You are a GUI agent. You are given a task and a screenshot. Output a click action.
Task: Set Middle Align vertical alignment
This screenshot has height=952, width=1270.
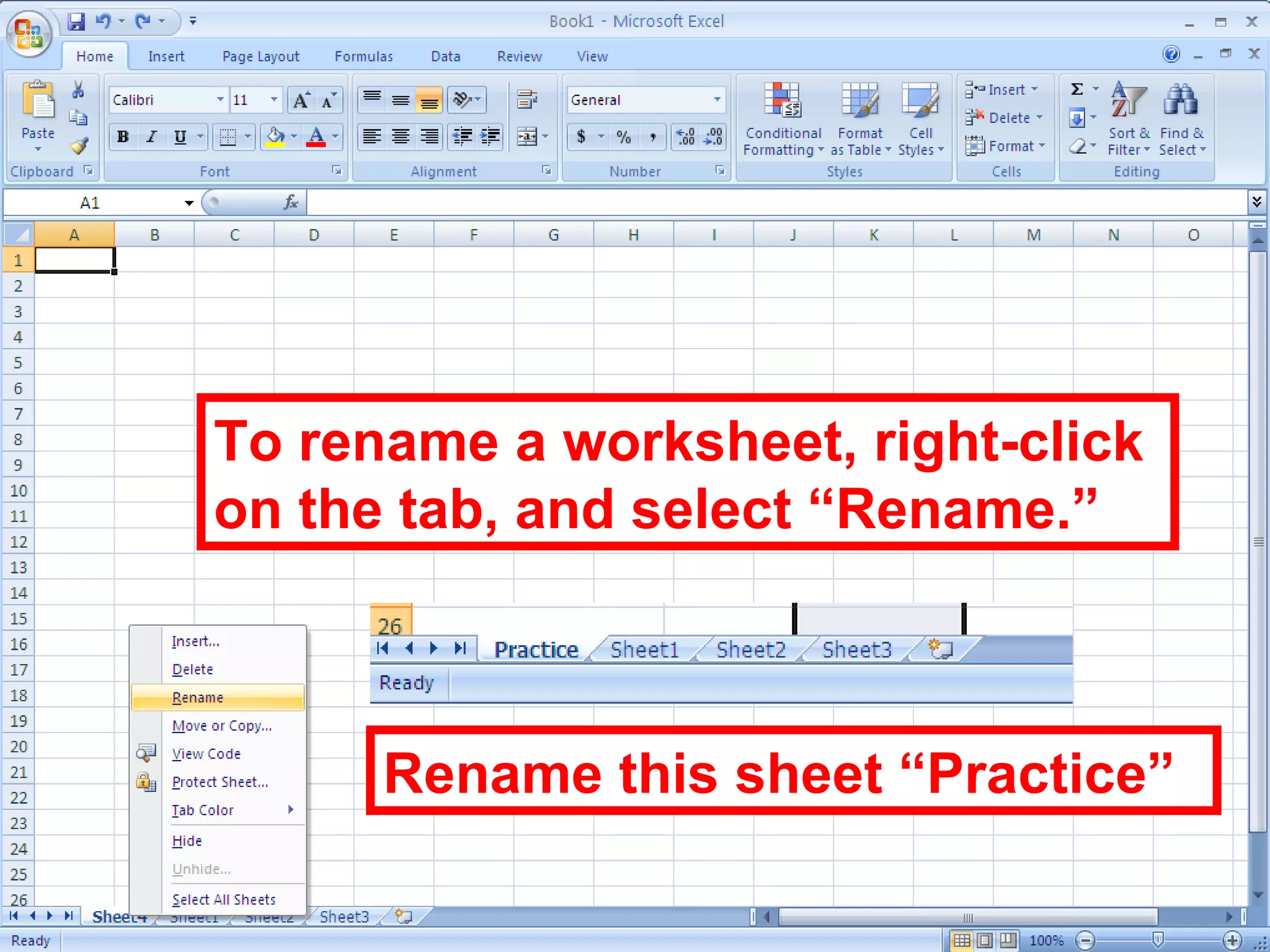(x=401, y=100)
